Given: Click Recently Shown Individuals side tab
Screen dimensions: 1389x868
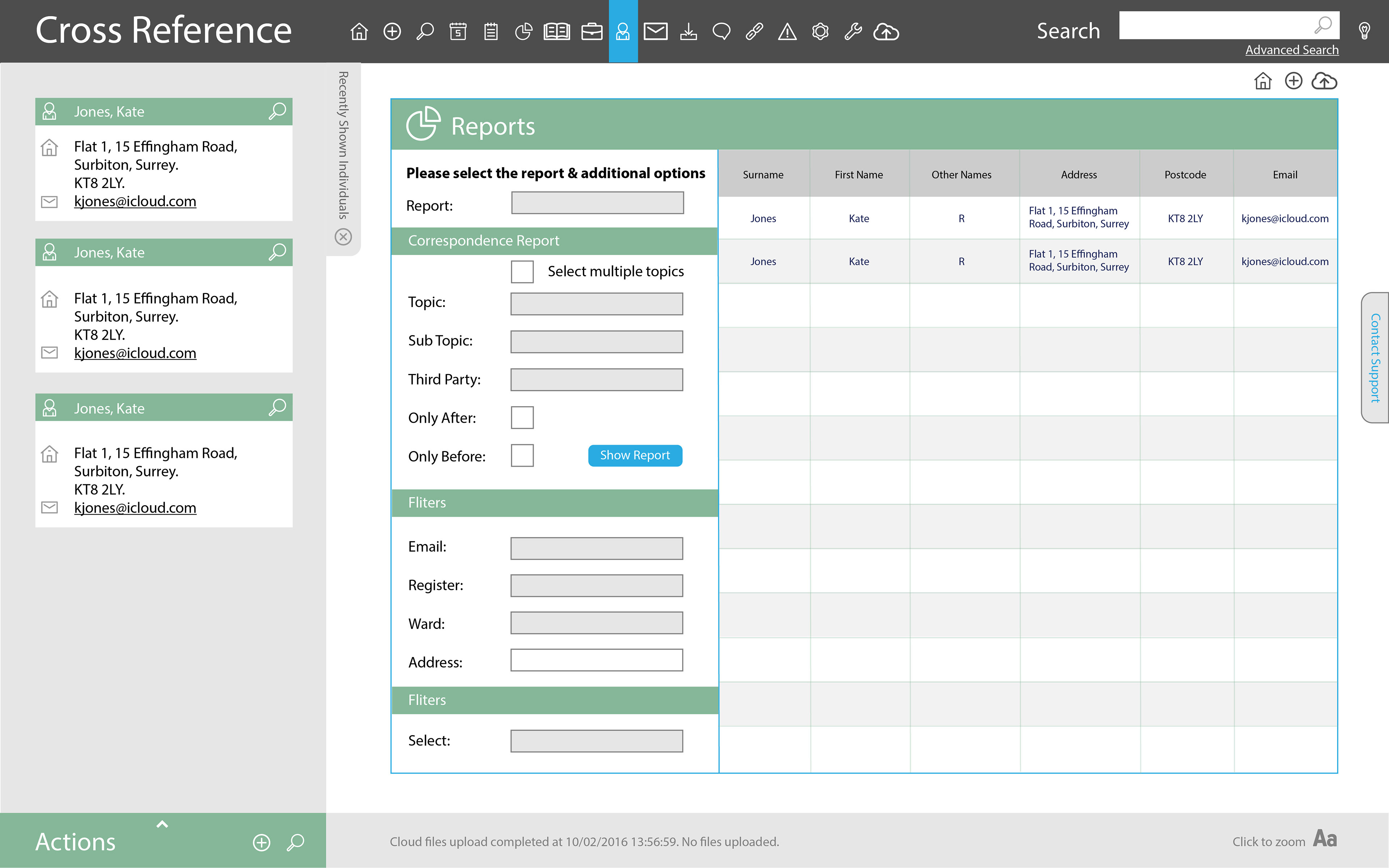Looking at the screenshot, I should 343,145.
